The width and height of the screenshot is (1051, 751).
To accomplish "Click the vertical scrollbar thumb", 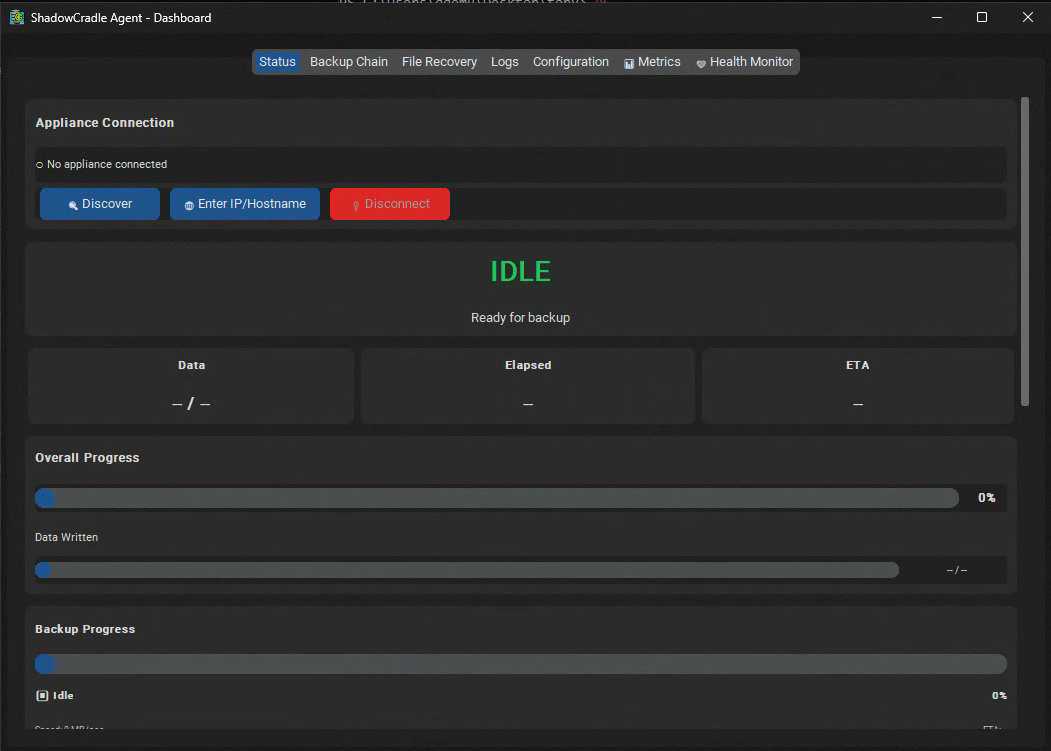I will [x=1024, y=251].
